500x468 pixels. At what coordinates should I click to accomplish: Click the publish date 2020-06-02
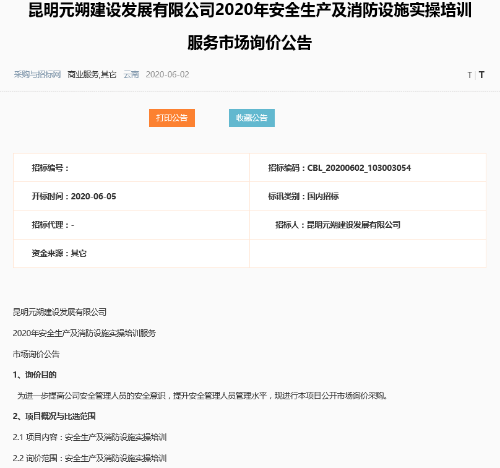pos(167,74)
